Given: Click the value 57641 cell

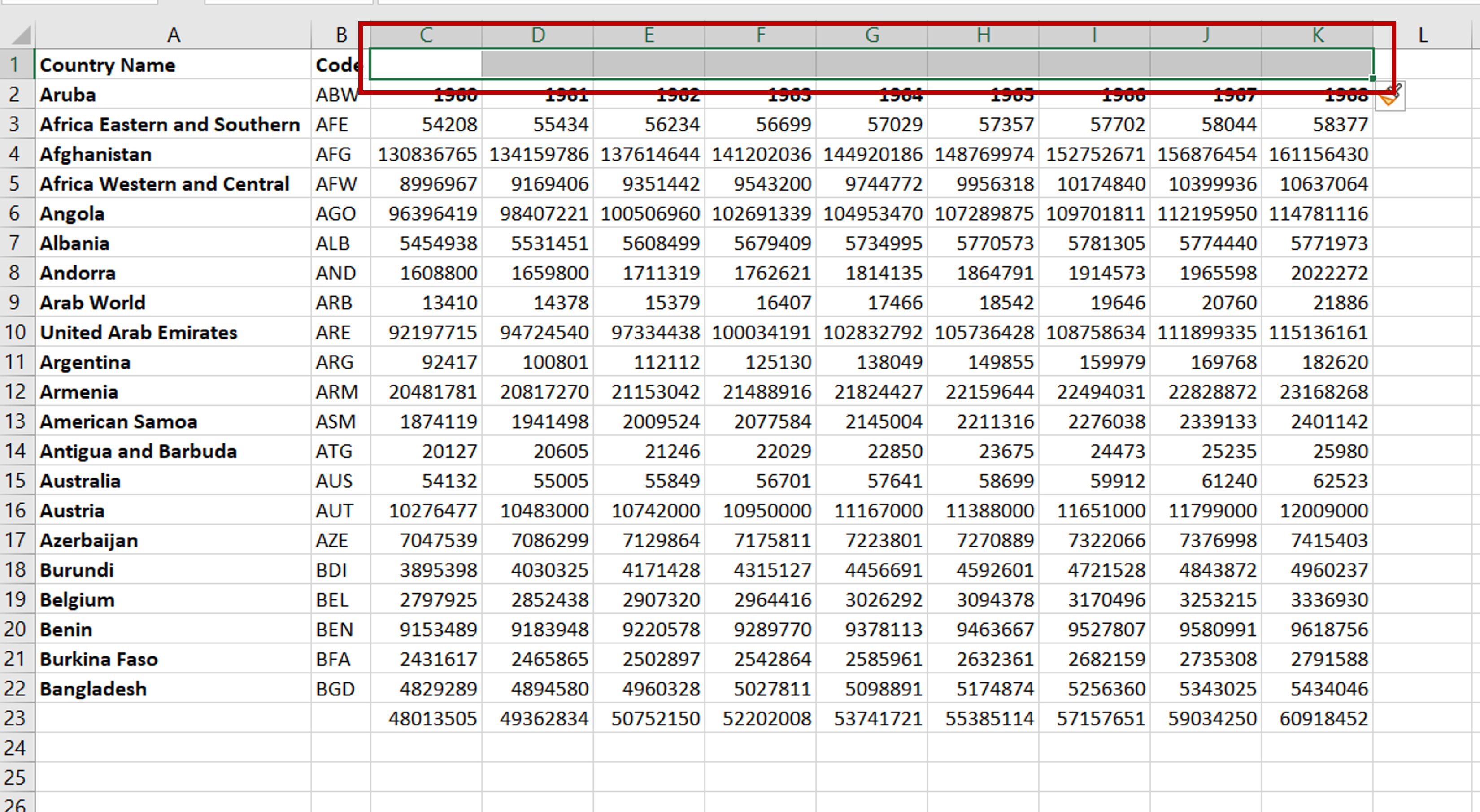Looking at the screenshot, I should point(871,481).
